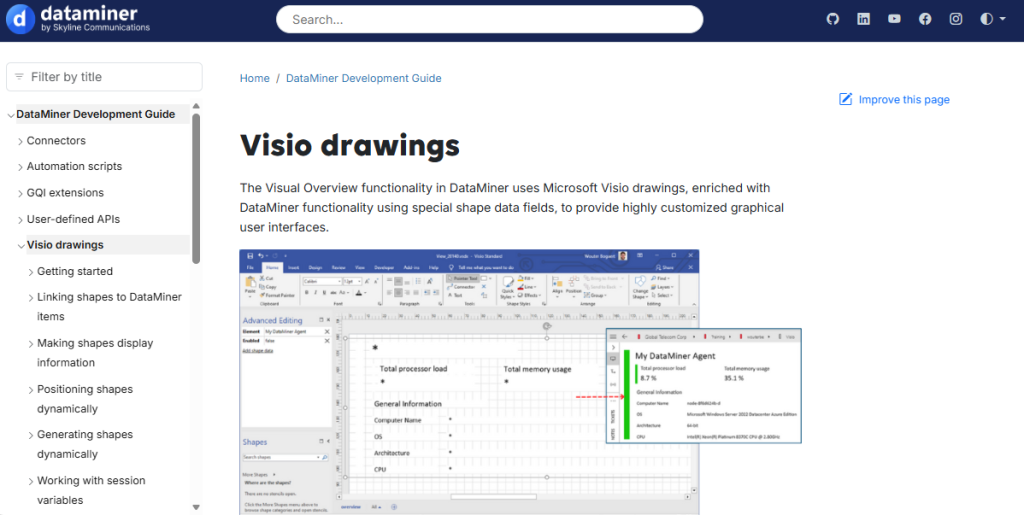Open the Facebook icon link
1024x515 pixels.
pos(925,19)
